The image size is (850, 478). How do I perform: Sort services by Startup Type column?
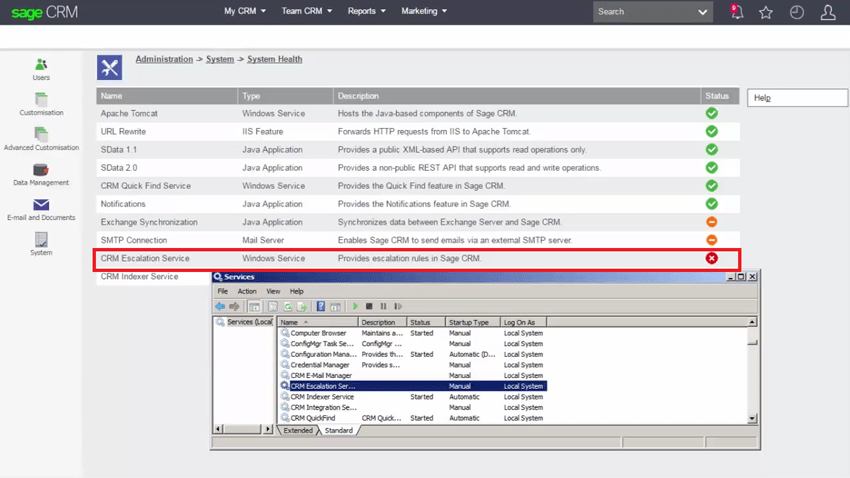coord(473,322)
